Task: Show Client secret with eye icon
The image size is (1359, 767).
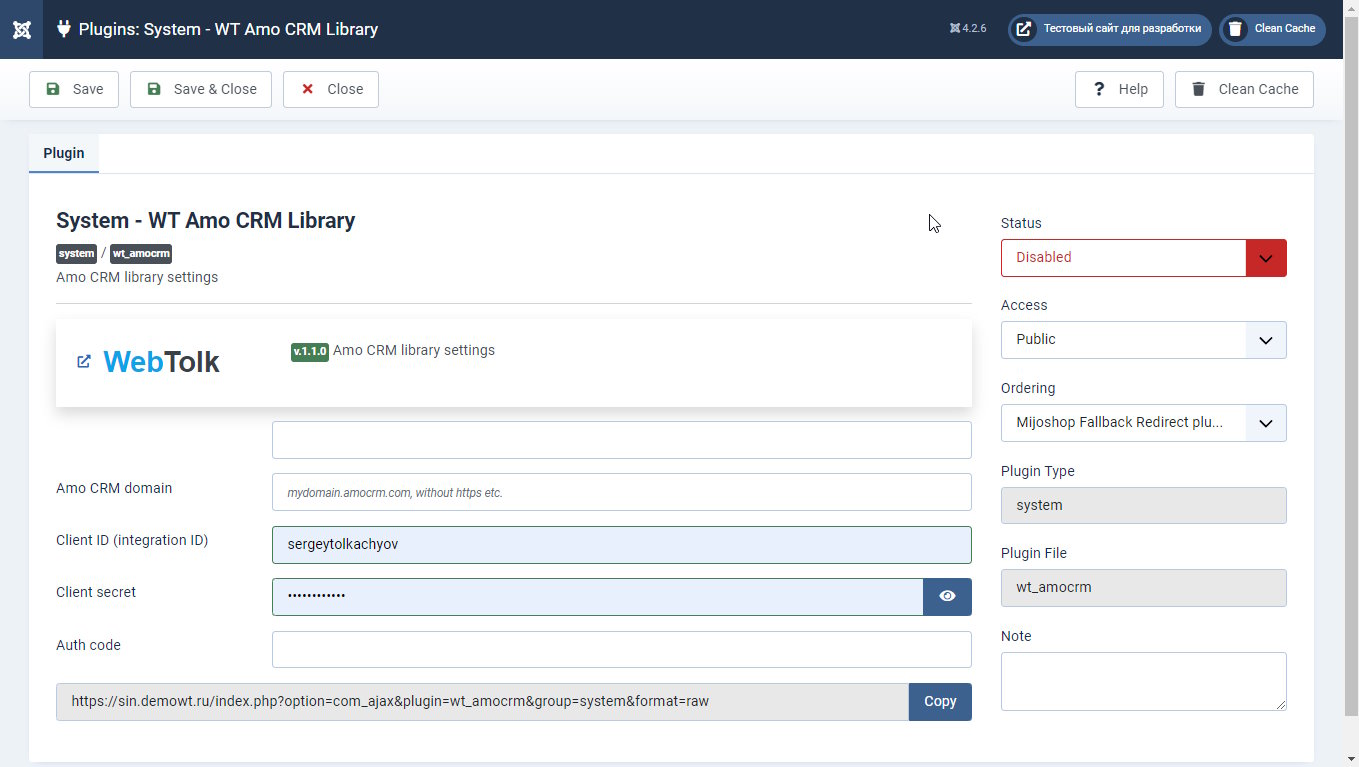Action: (x=947, y=597)
